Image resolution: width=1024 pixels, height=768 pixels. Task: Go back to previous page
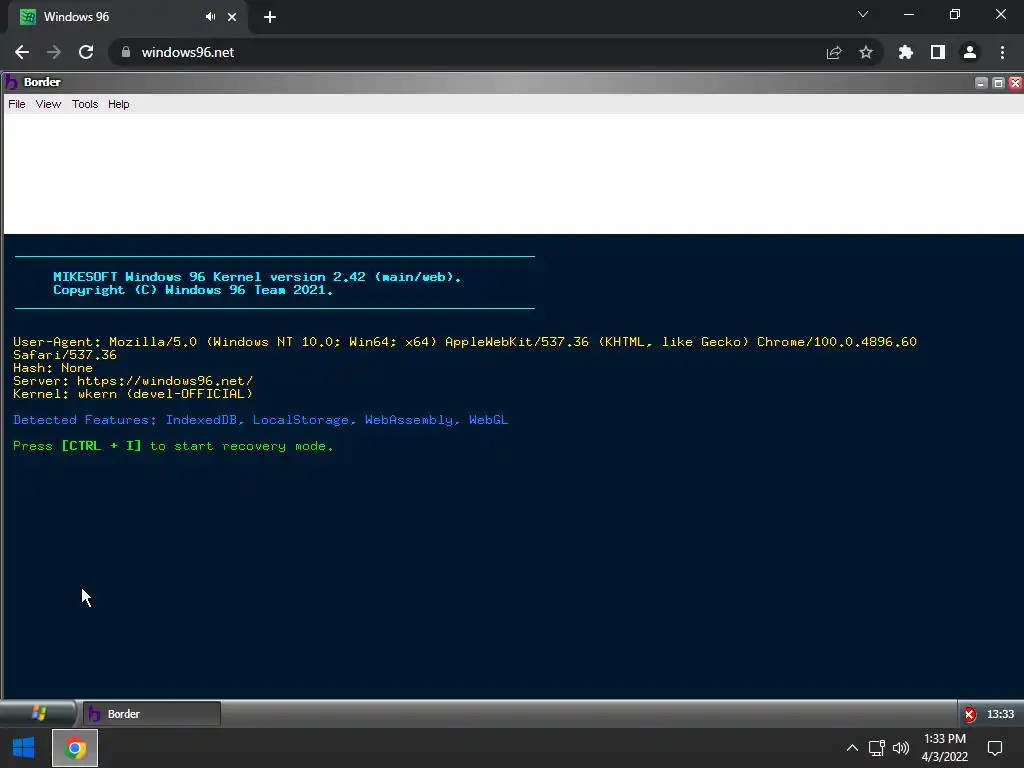coord(22,52)
